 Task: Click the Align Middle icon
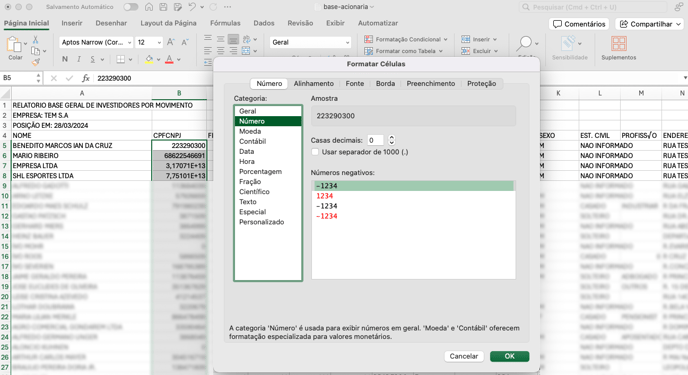click(x=221, y=39)
